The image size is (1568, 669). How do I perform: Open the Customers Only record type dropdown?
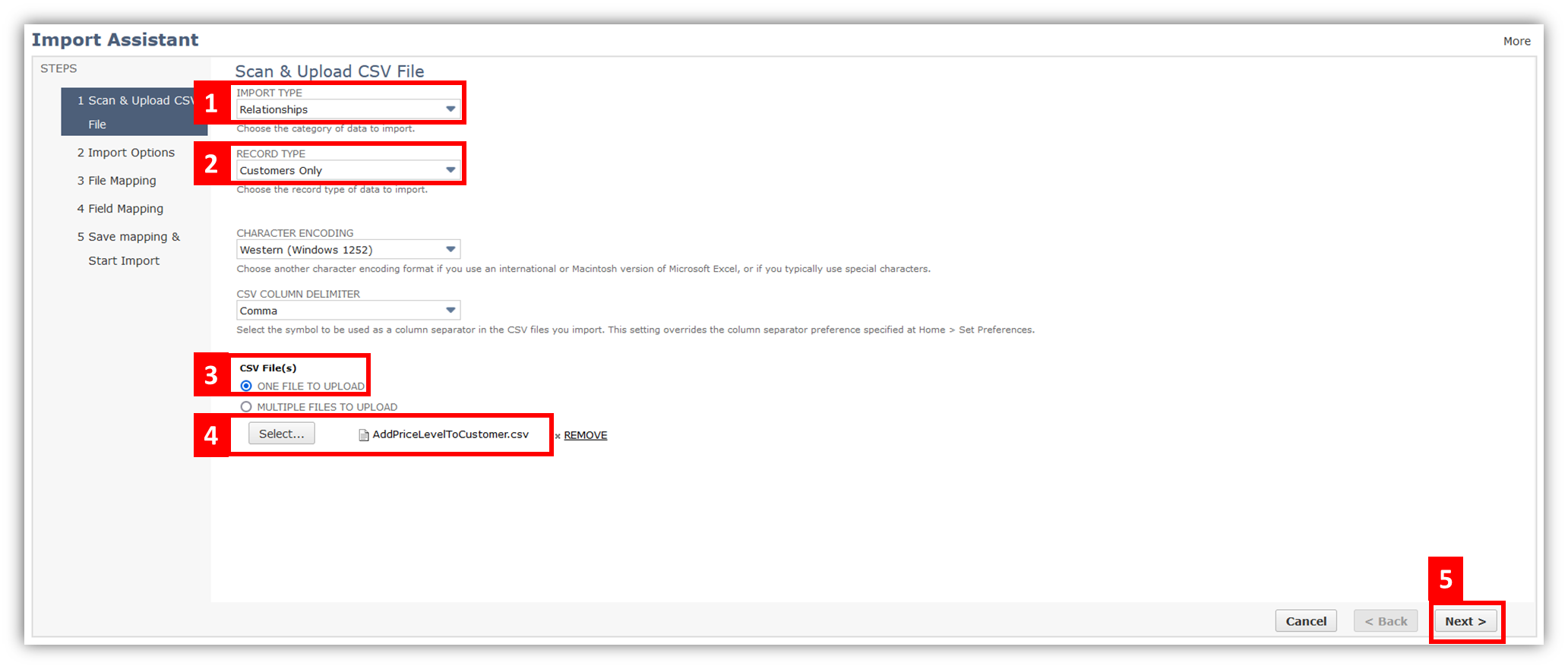pos(348,170)
